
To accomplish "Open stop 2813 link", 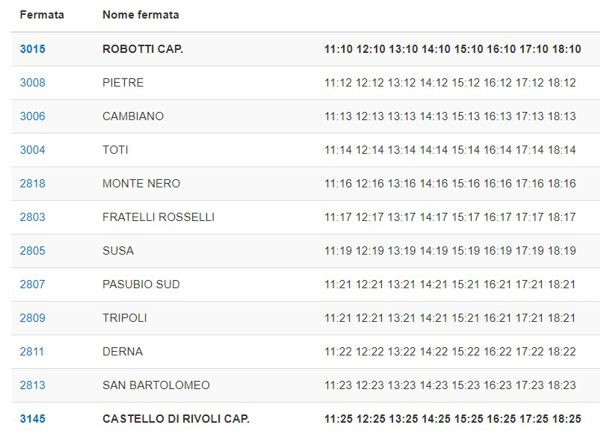I will [x=32, y=386].
